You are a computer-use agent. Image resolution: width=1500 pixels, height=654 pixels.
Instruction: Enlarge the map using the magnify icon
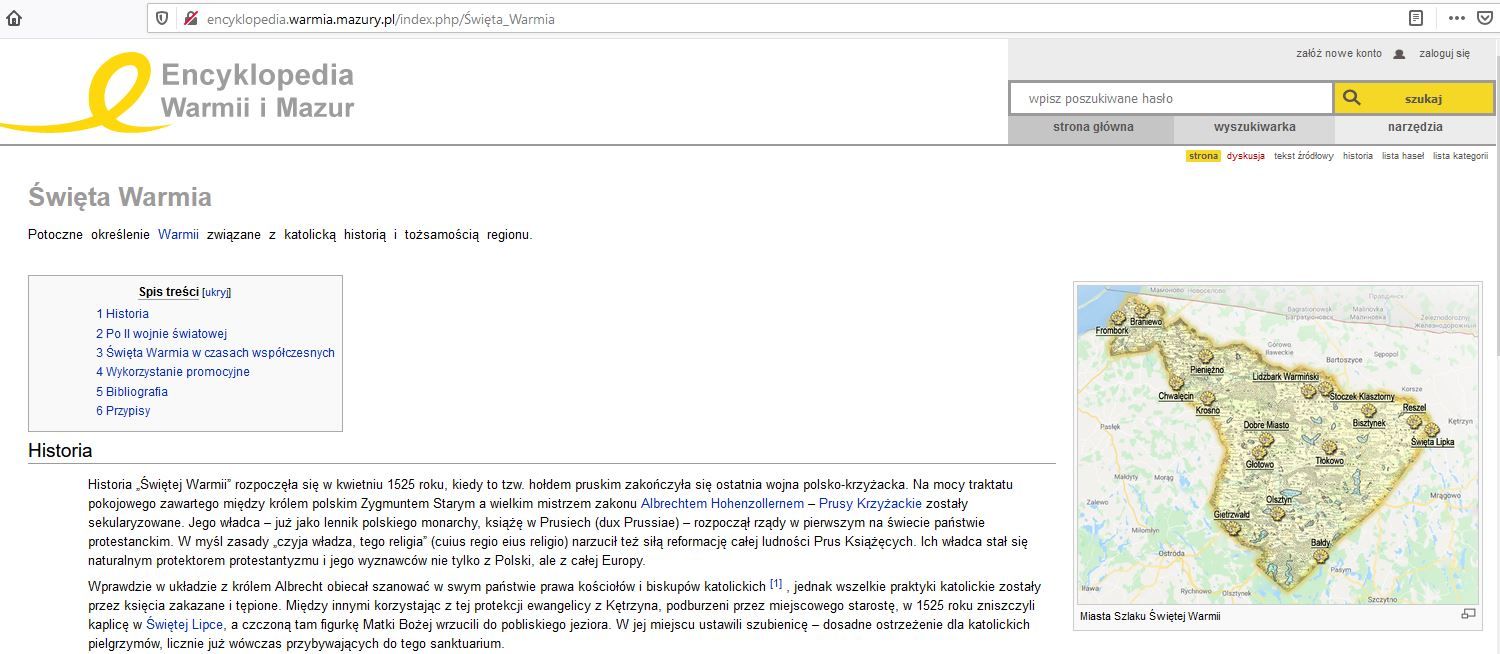[x=1468, y=614]
